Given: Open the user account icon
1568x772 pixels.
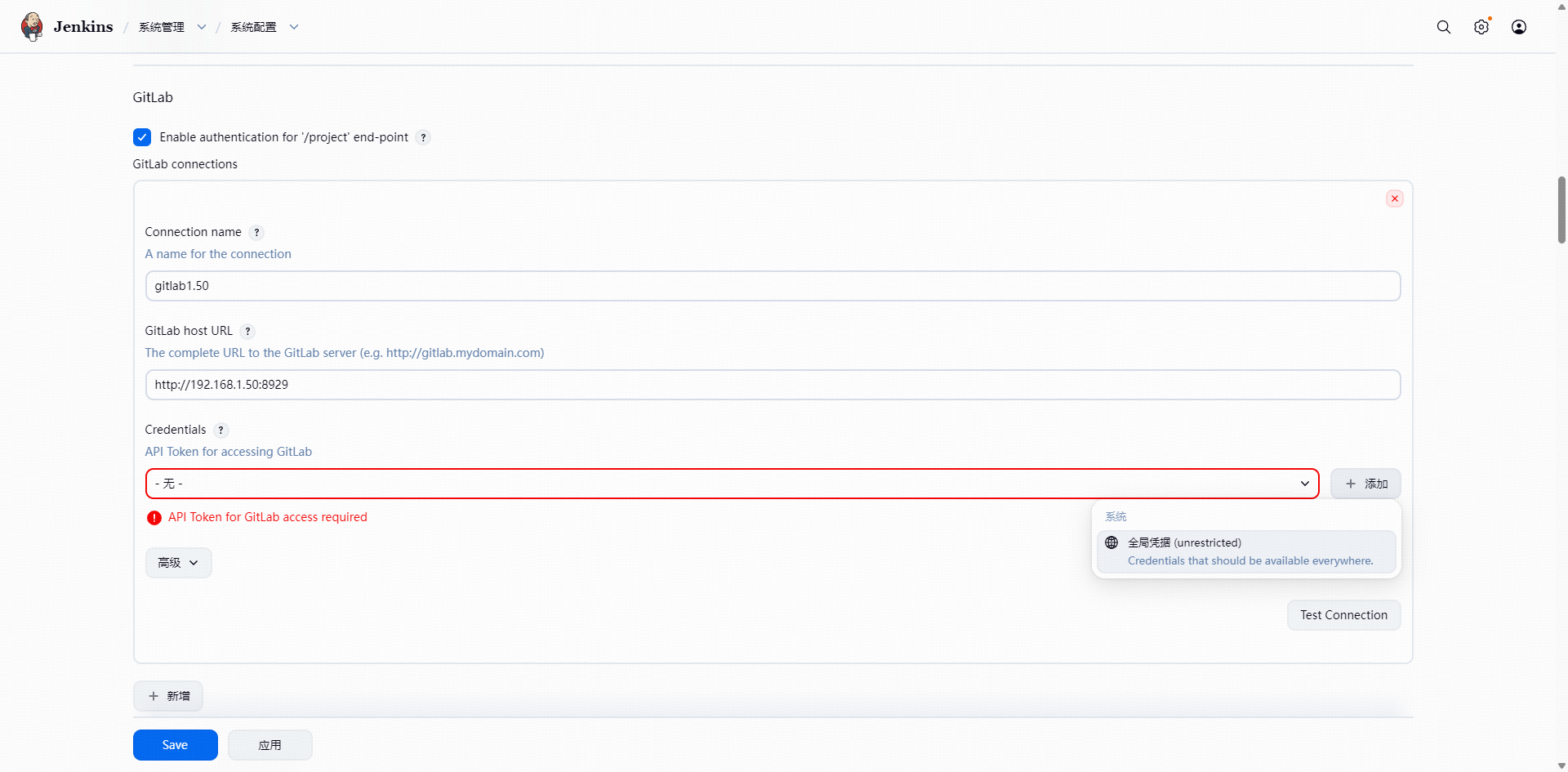Looking at the screenshot, I should click(1519, 27).
